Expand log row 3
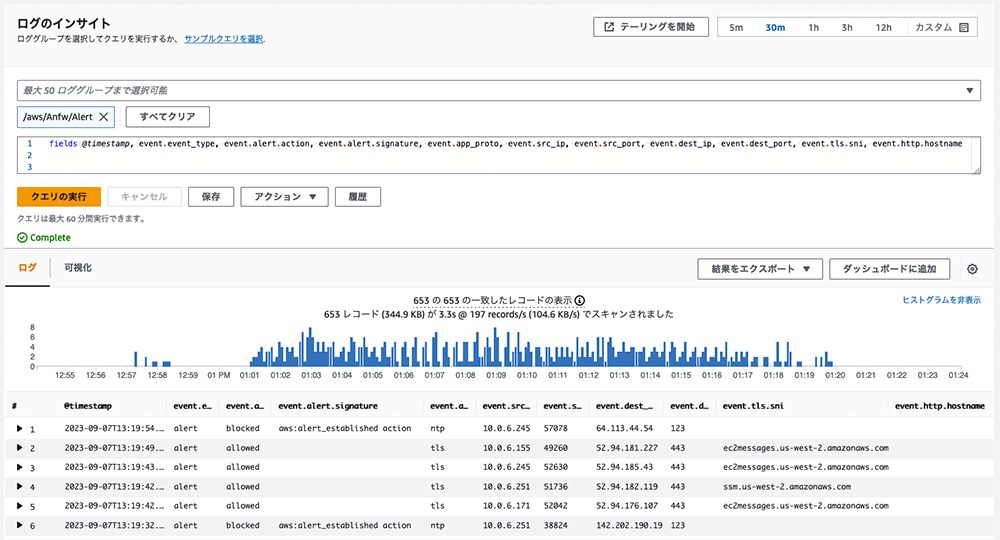The width and height of the screenshot is (1000, 540). 19,467
